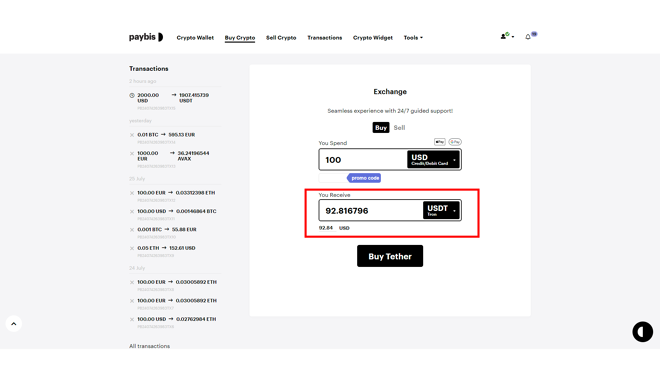Image resolution: width=660 pixels, height=371 pixels.
Task: Click the X icon beside 0.01 BTC transaction
Action: click(132, 135)
